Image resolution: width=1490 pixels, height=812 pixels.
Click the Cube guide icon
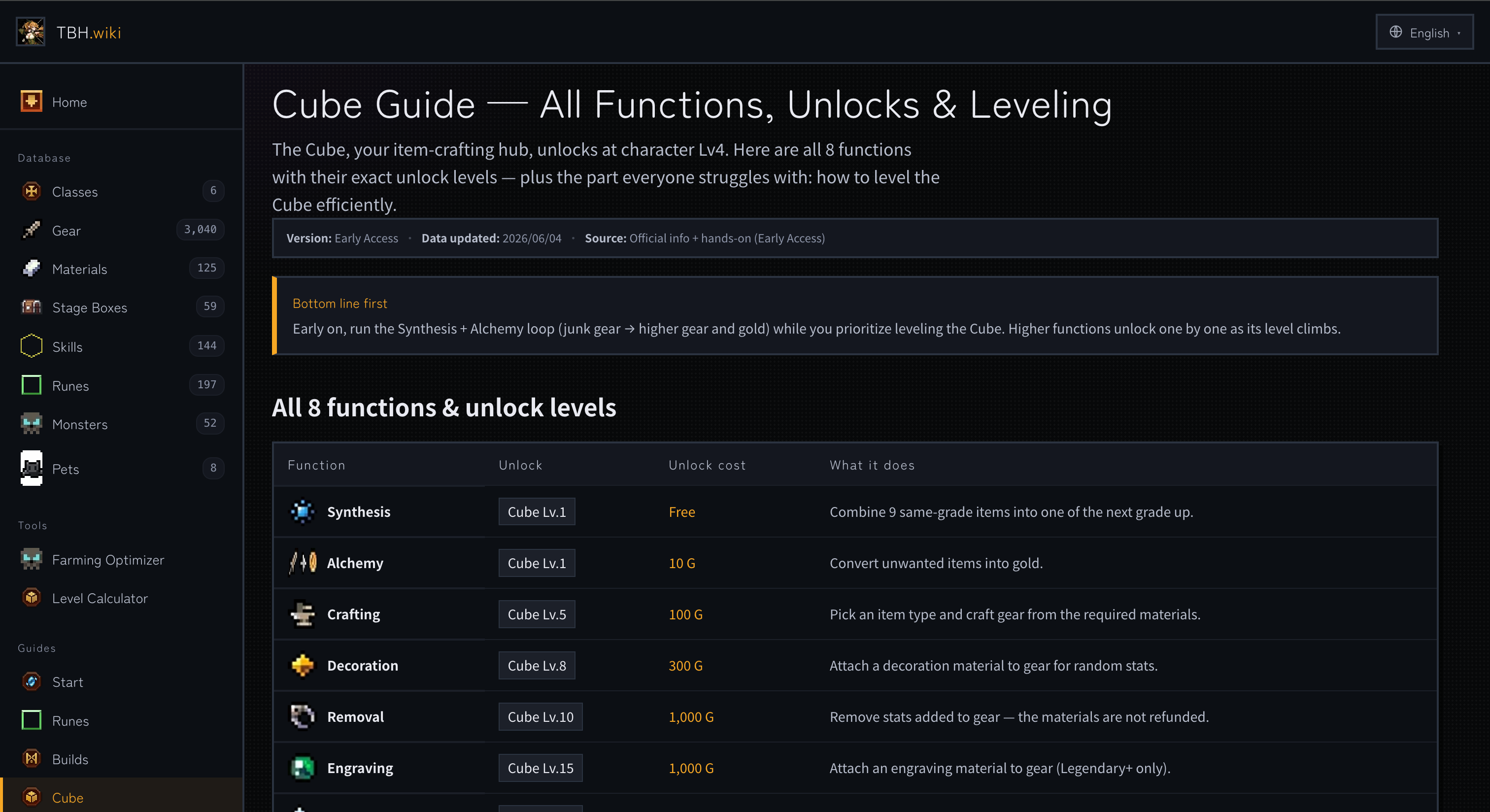point(31,797)
